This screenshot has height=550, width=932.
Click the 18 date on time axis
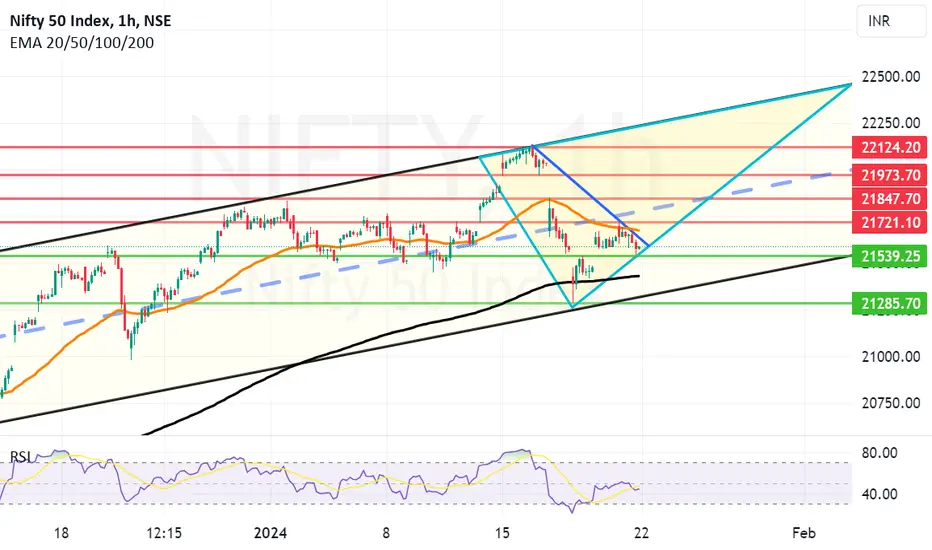[61, 533]
